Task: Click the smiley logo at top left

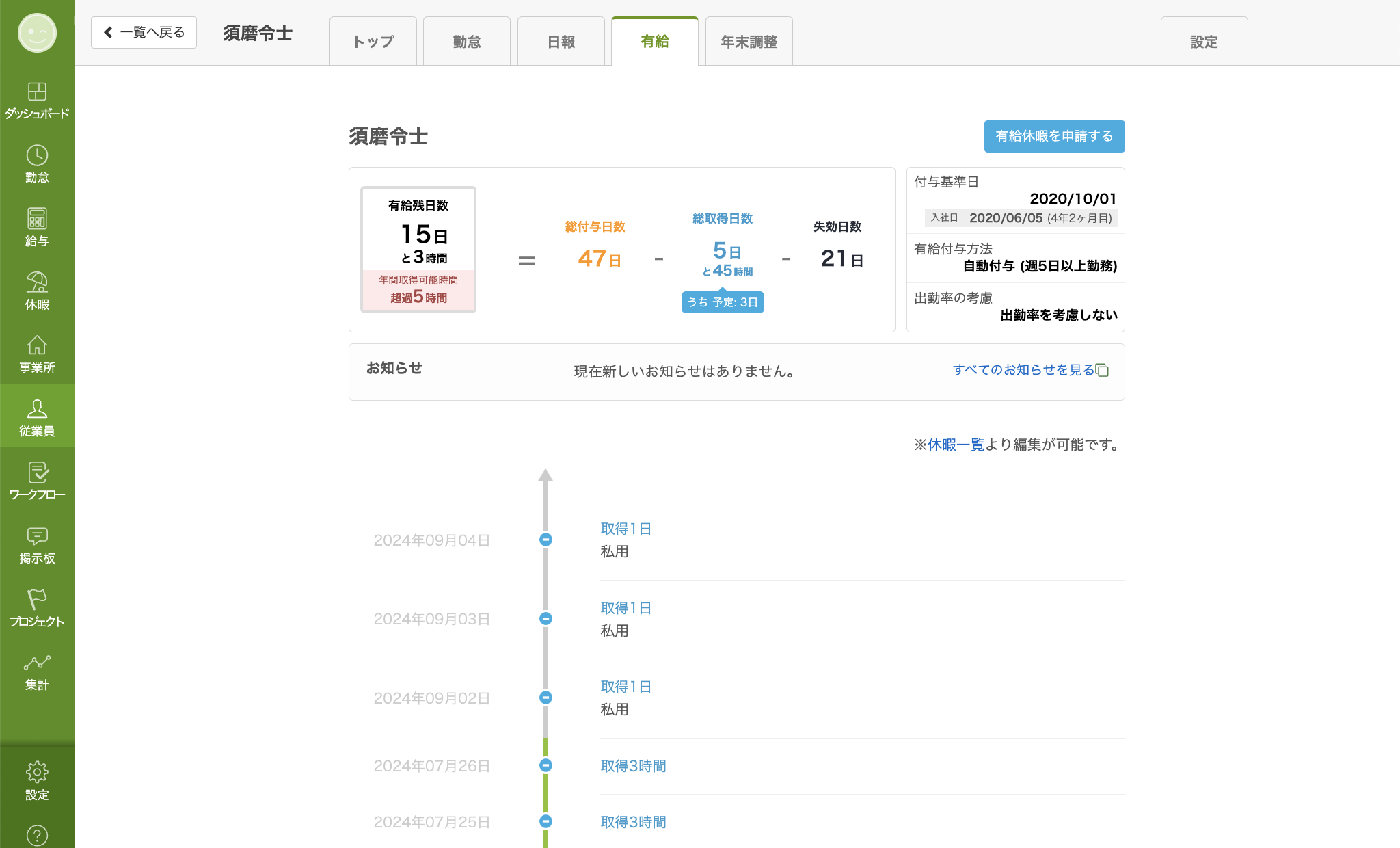Action: pos(37,33)
